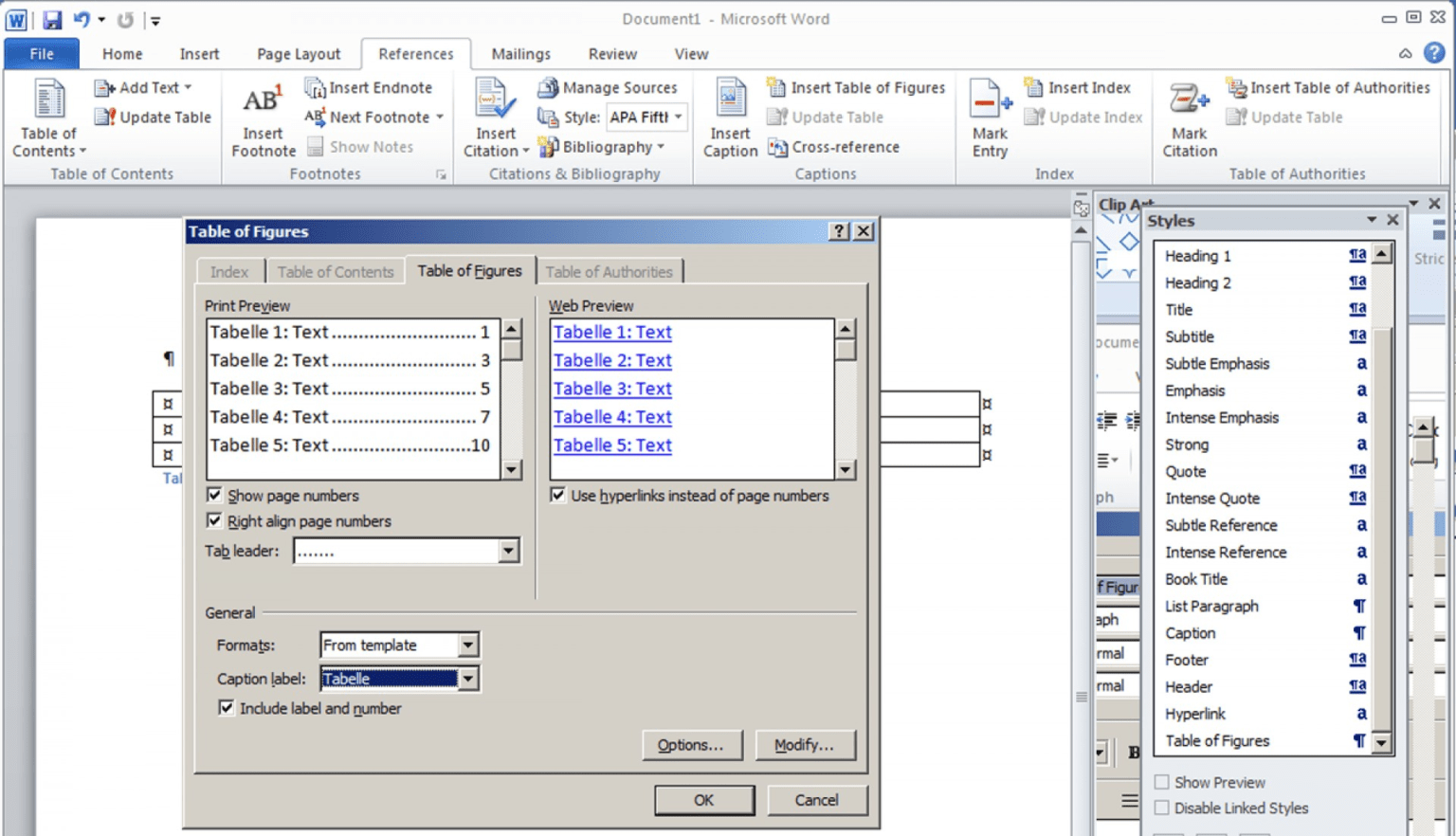Expand the Next Footnote dropdown arrow
This screenshot has height=836, width=1456.
(x=440, y=117)
